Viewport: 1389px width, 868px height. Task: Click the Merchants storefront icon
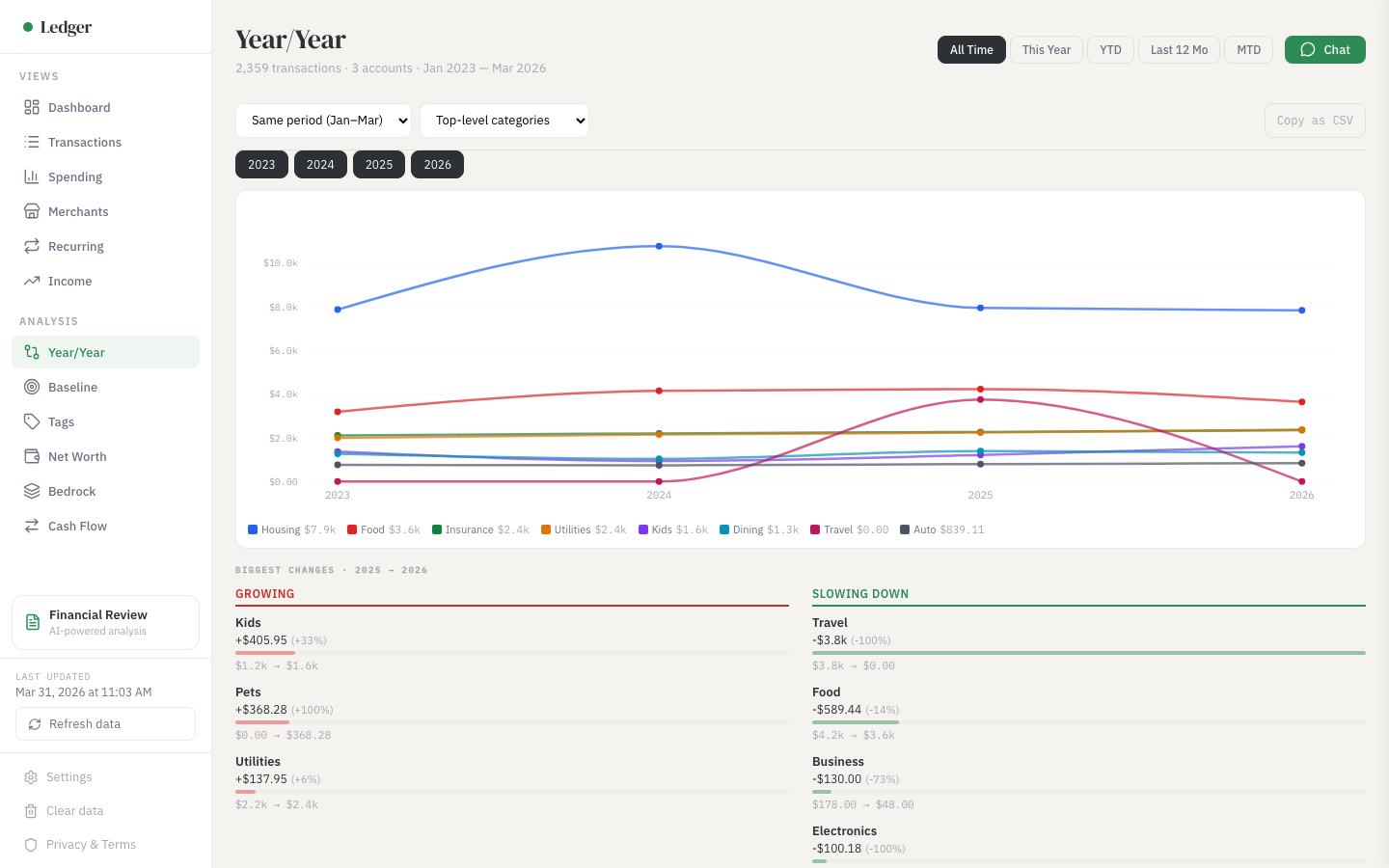[32, 211]
